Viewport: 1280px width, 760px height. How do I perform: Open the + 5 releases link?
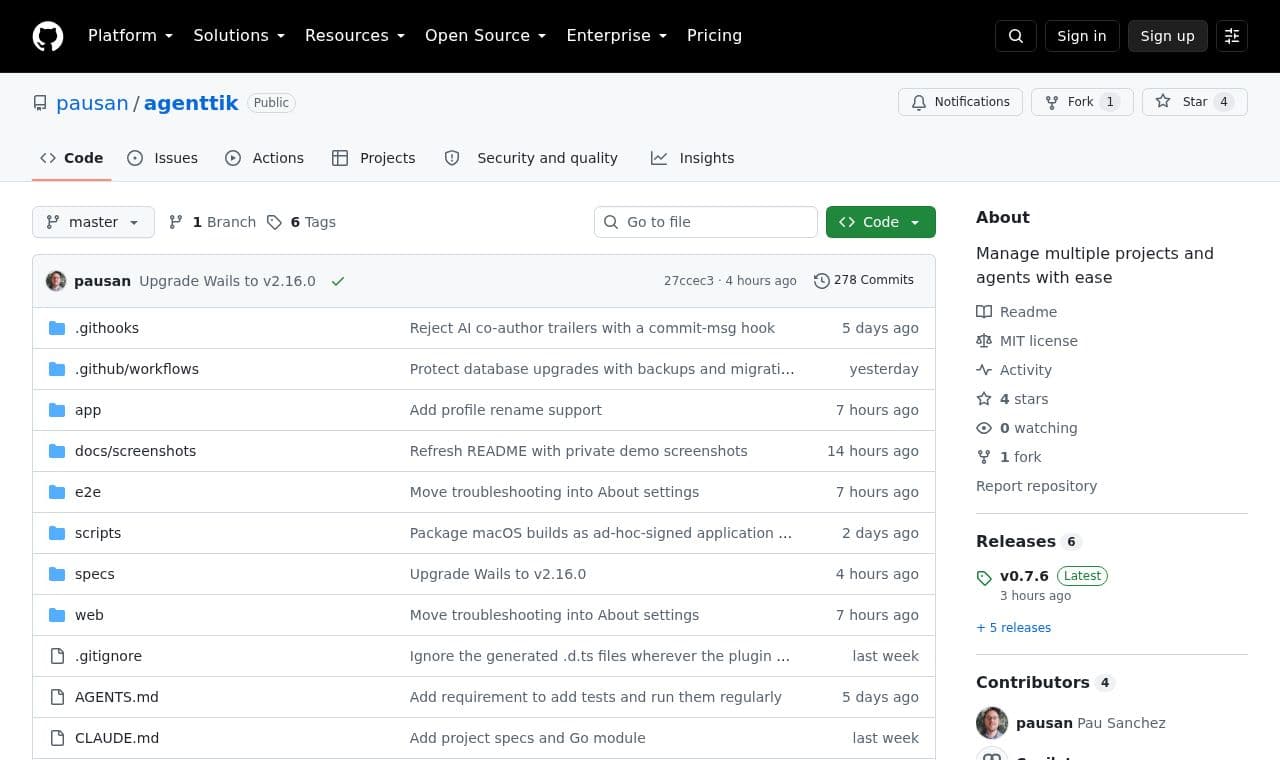tap(1014, 628)
